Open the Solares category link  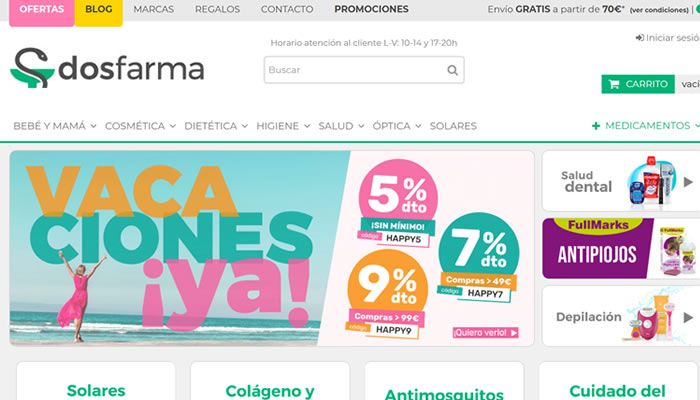click(453, 126)
